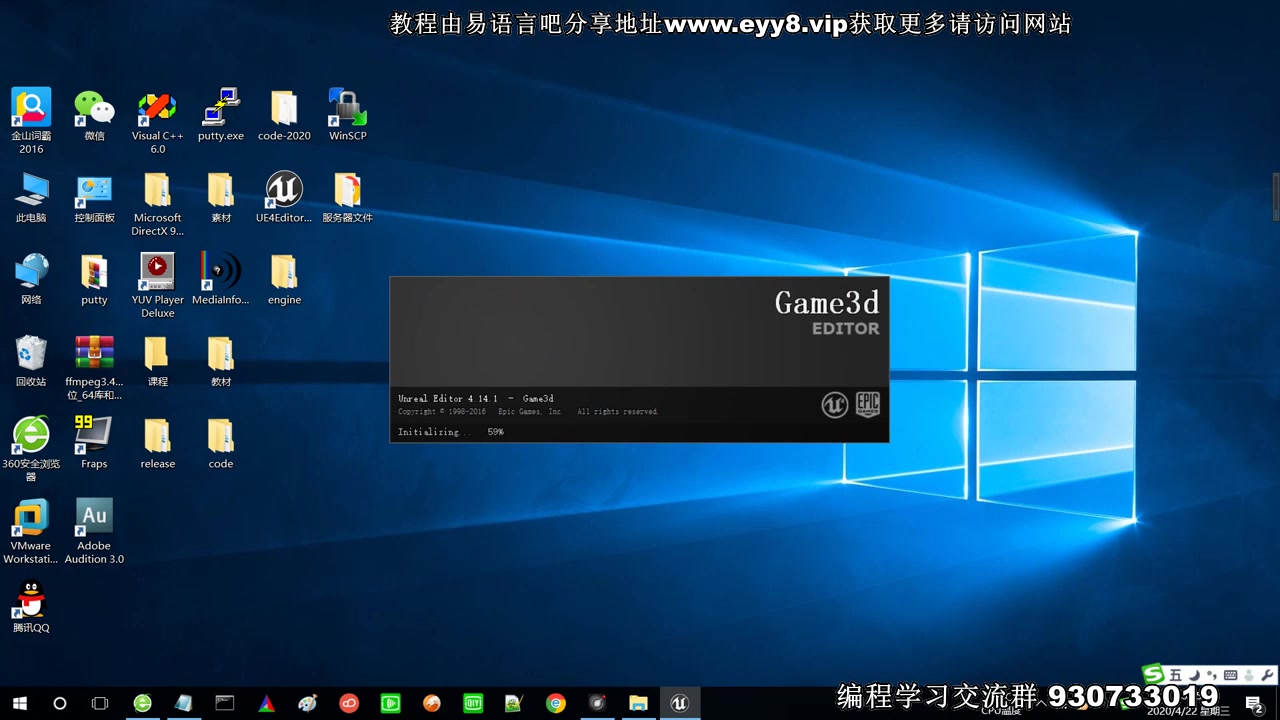Open the IME wrench settings icon
This screenshot has height=720, width=1280.
(x=1267, y=675)
